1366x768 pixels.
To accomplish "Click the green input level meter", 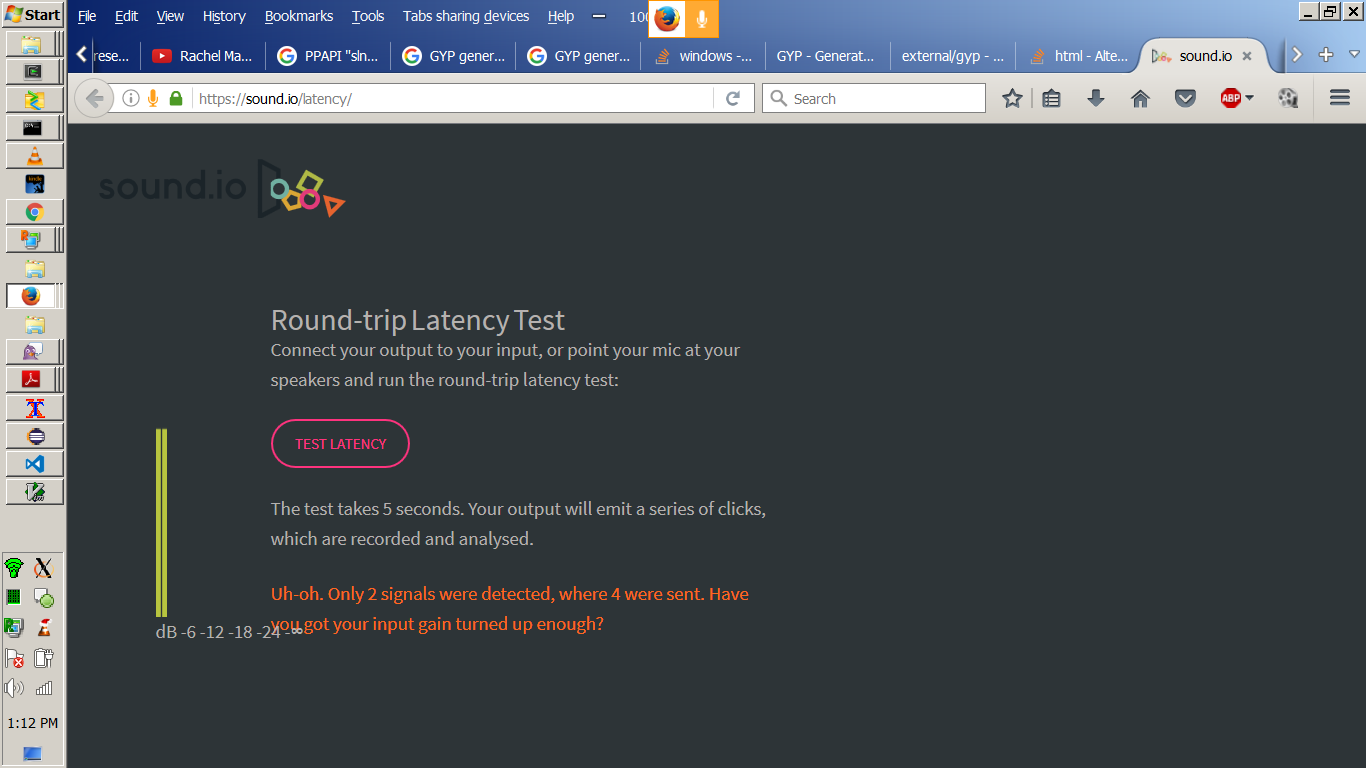I will pos(161,522).
